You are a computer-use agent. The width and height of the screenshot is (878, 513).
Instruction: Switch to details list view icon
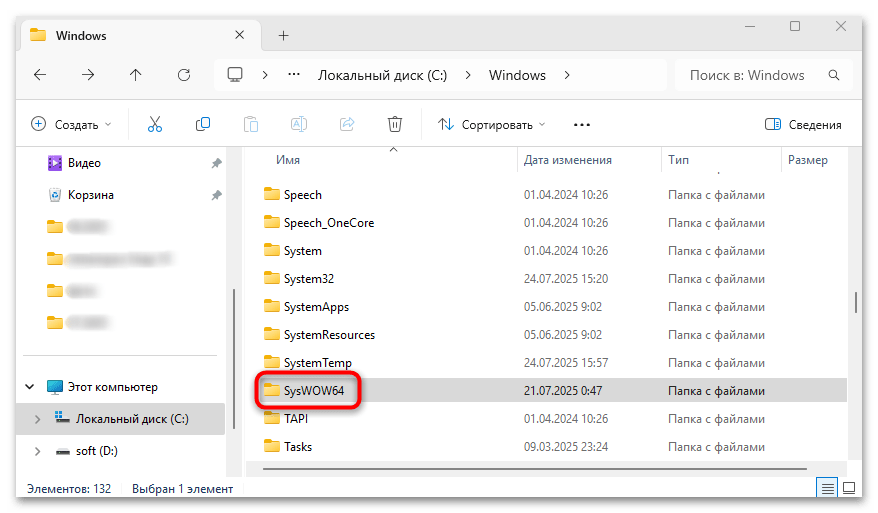click(x=827, y=488)
